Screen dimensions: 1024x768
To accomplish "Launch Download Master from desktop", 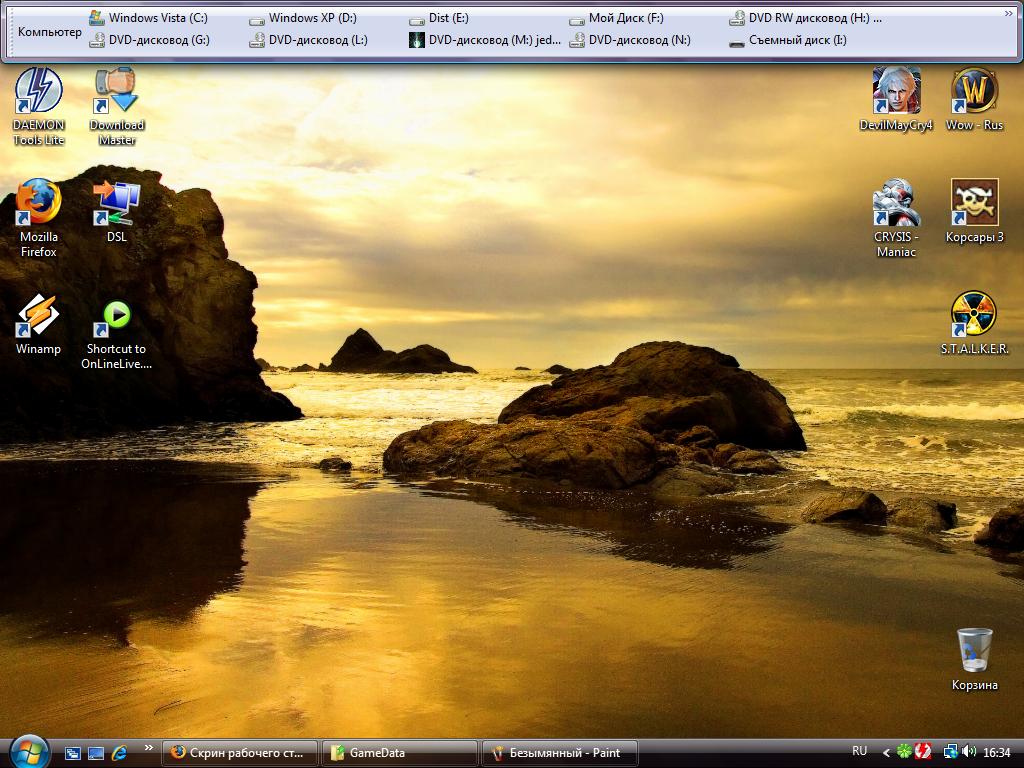I will (117, 93).
